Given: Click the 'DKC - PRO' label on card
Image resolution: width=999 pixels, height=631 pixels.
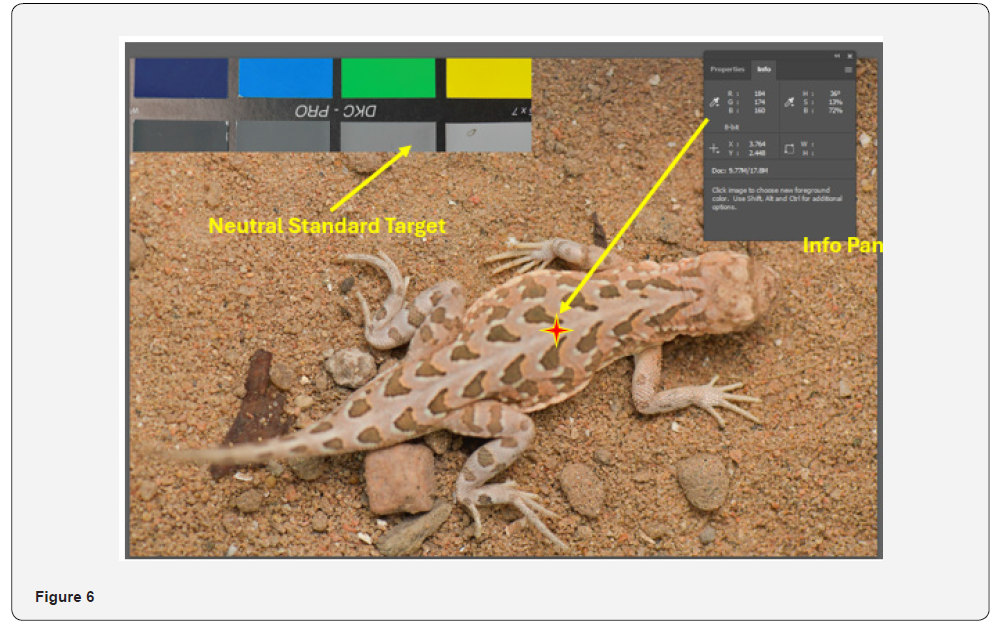Looking at the screenshot, I should [335, 111].
